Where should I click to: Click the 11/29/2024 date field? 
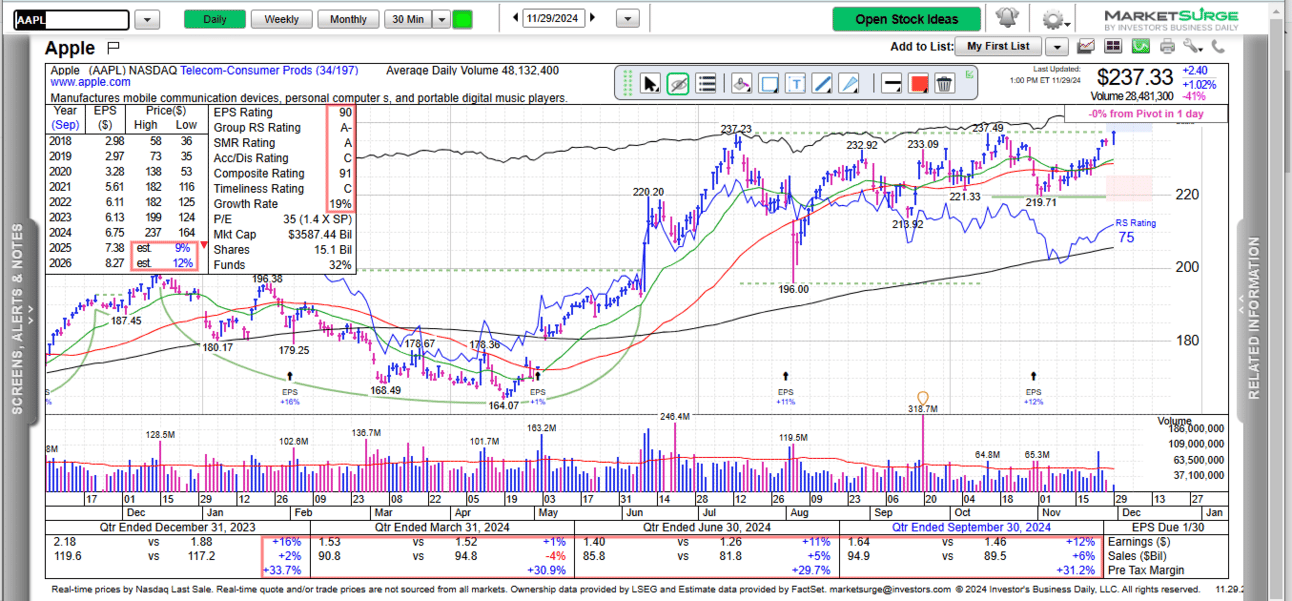click(x=554, y=18)
